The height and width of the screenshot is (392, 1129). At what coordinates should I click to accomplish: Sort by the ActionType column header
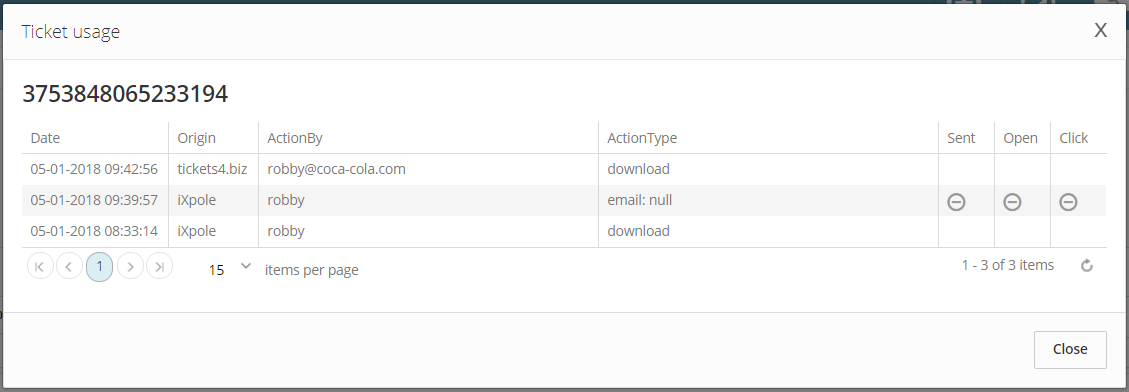pos(642,138)
